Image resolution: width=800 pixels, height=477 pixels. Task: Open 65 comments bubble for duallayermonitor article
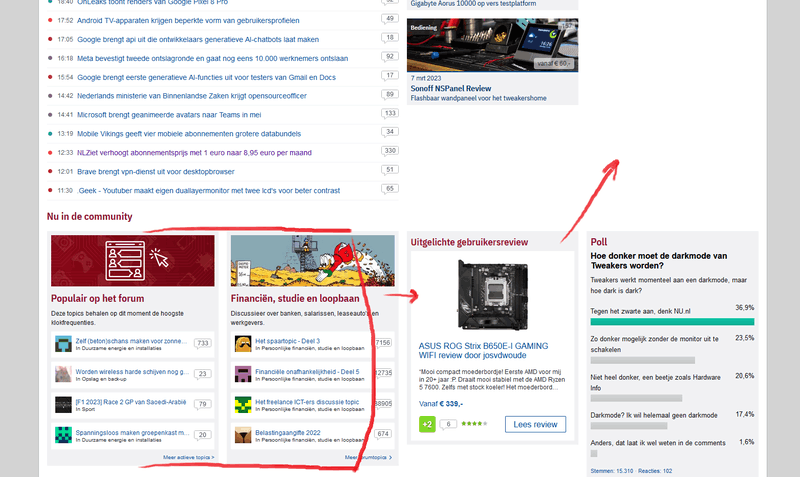(390, 189)
